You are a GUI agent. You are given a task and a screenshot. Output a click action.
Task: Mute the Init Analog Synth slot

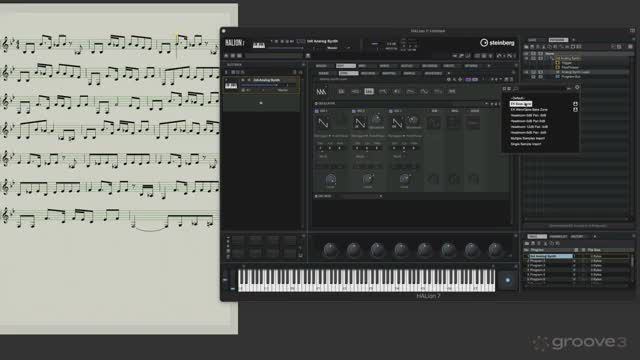243,80
